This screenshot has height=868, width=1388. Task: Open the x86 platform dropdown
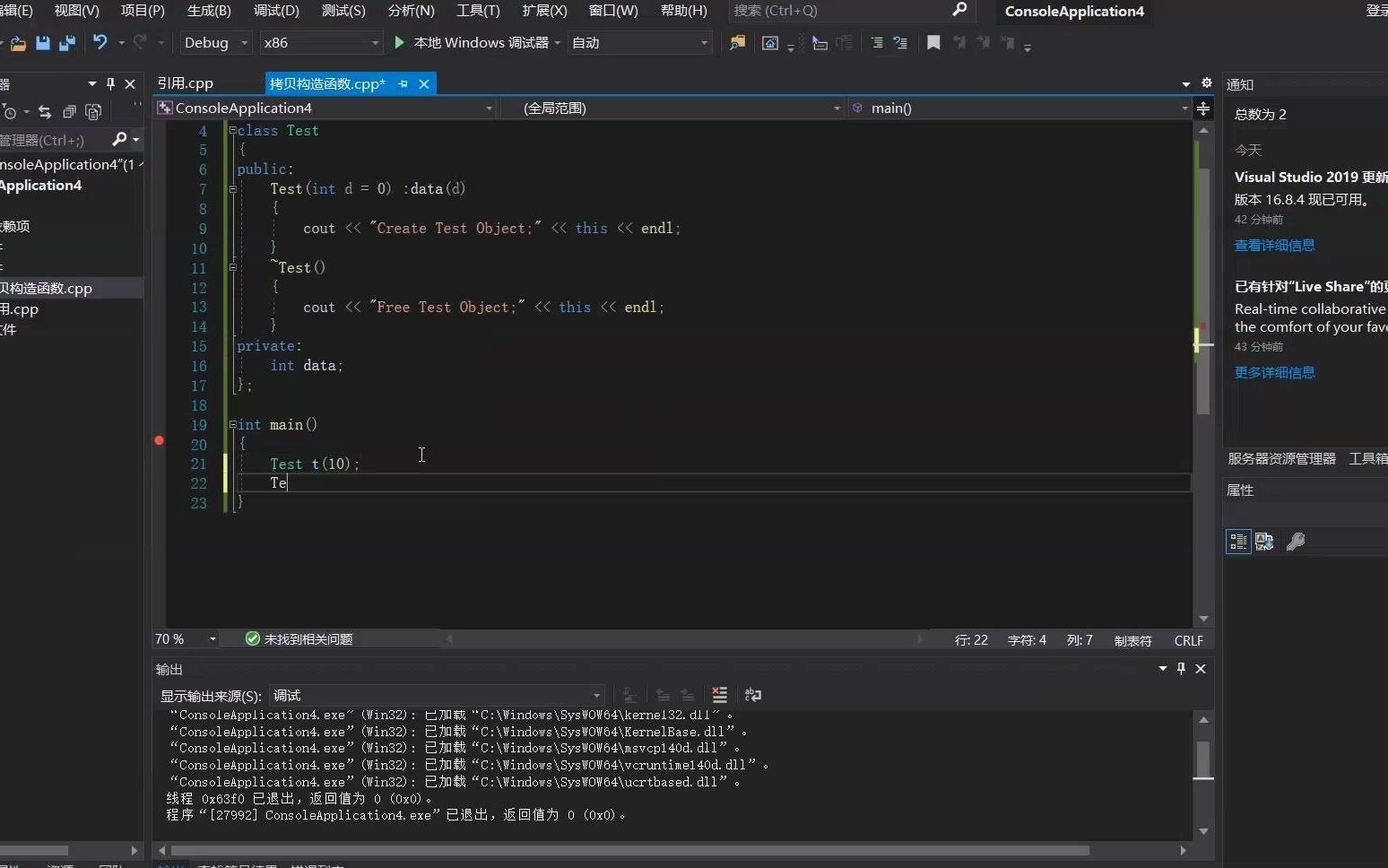tap(321, 42)
